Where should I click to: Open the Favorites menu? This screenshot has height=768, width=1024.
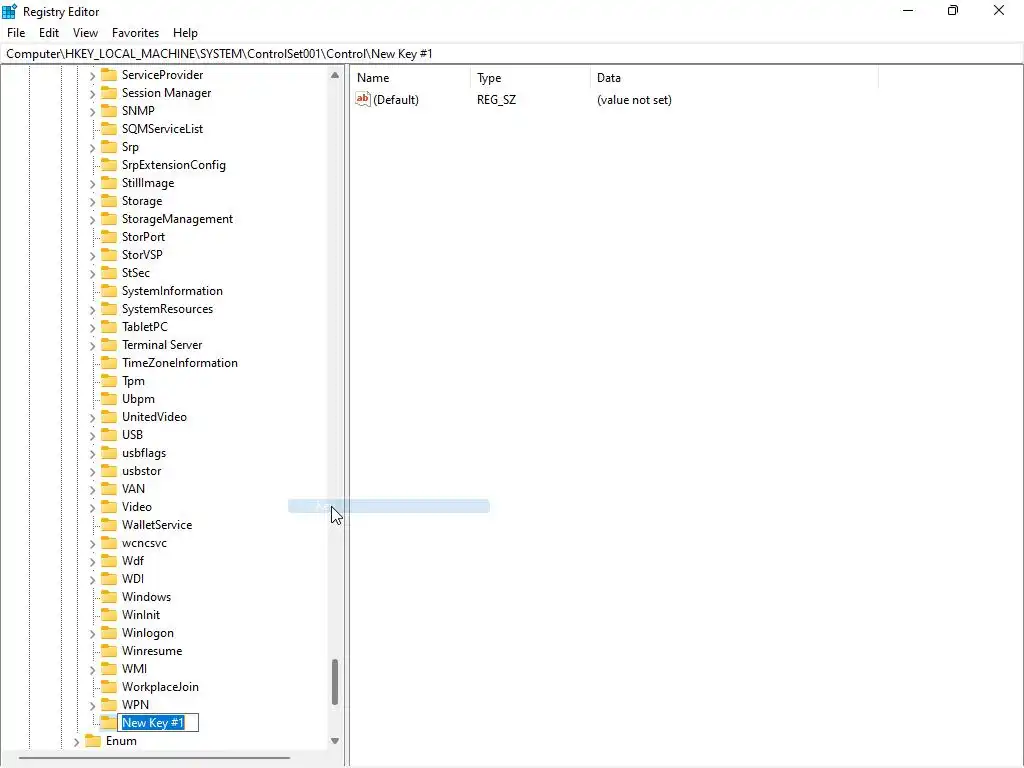tap(135, 33)
